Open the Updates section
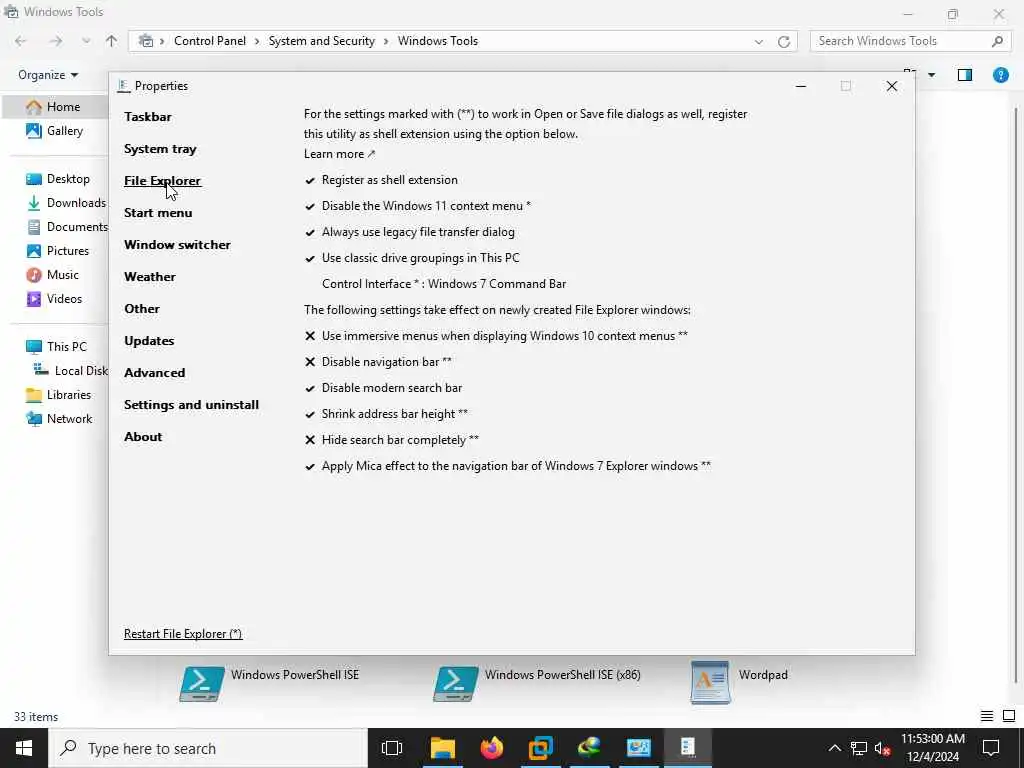 coord(149,341)
